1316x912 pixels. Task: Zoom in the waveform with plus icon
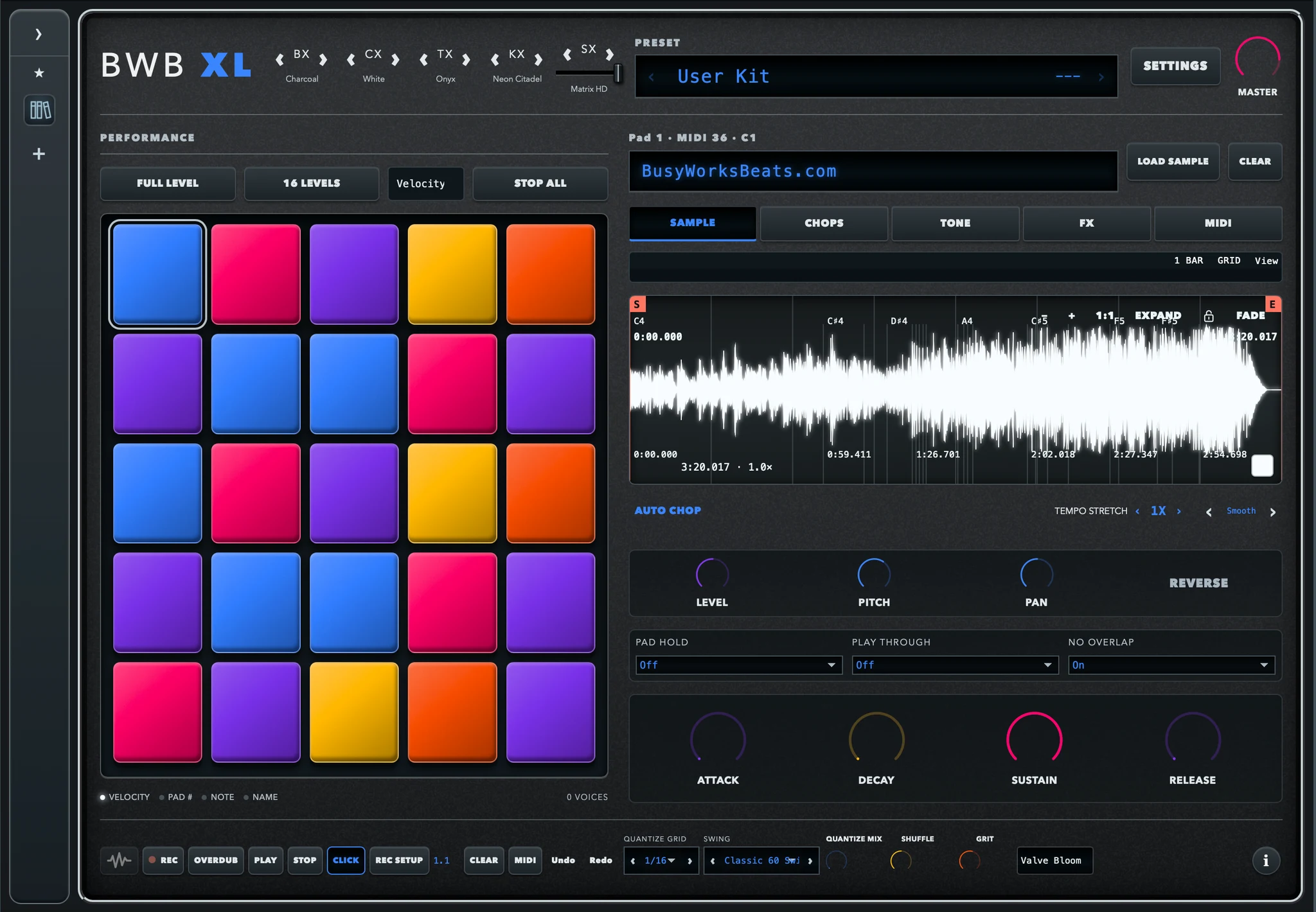(x=1071, y=315)
